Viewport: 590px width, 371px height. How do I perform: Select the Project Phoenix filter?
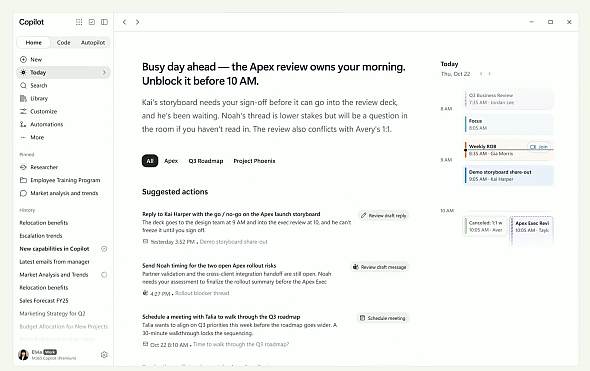[x=254, y=161]
